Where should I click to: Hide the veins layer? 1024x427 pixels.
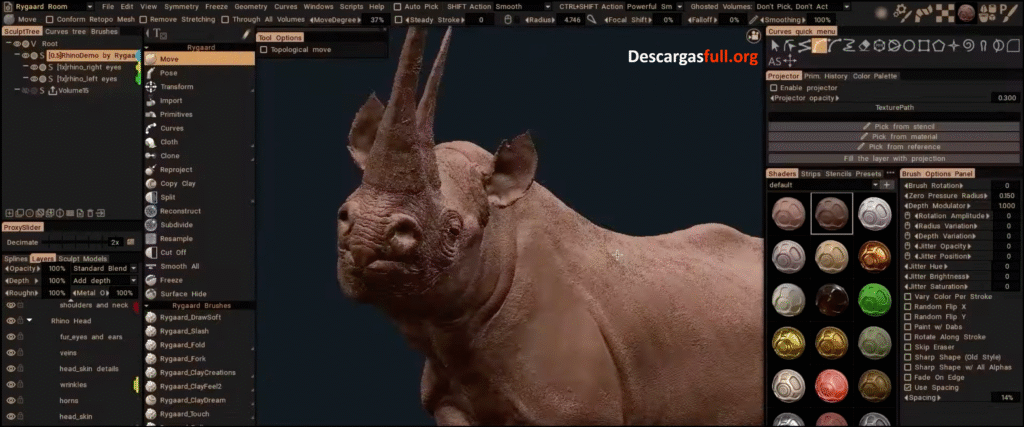point(11,352)
